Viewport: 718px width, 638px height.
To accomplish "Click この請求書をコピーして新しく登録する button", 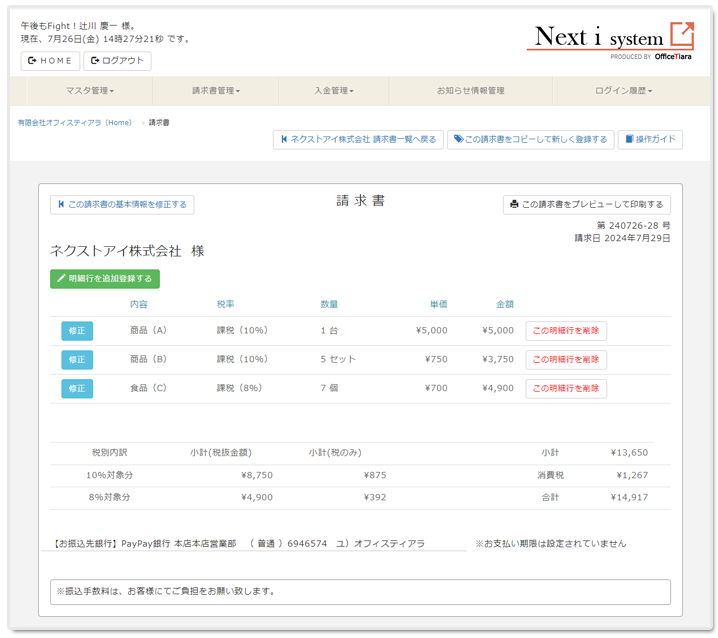I will 530,139.
